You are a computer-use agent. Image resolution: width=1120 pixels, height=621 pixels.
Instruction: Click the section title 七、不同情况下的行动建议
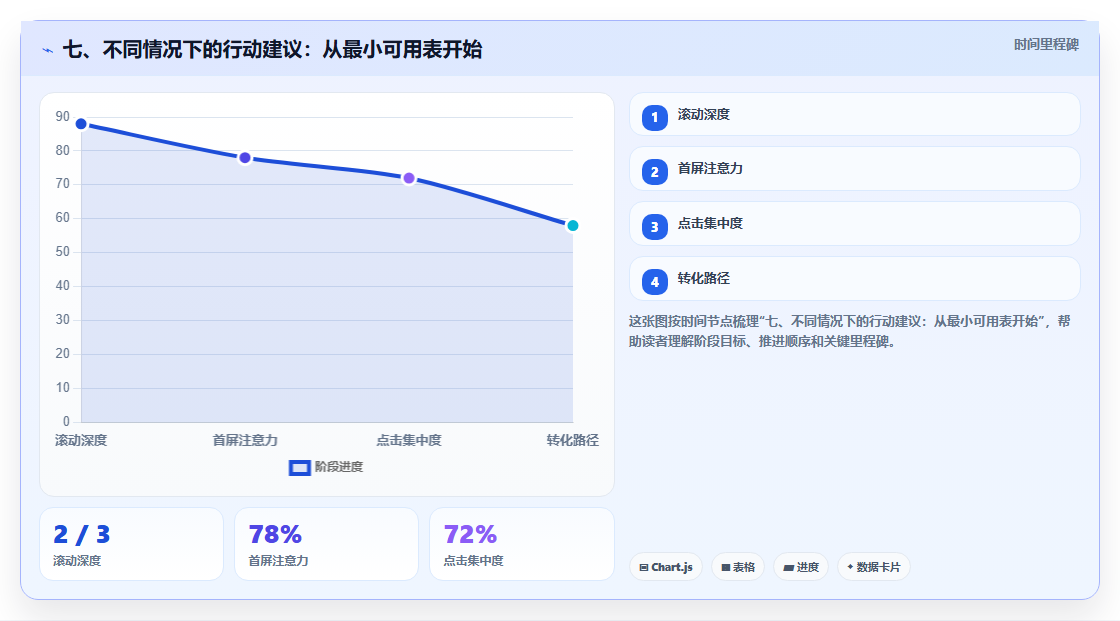click(x=273, y=50)
